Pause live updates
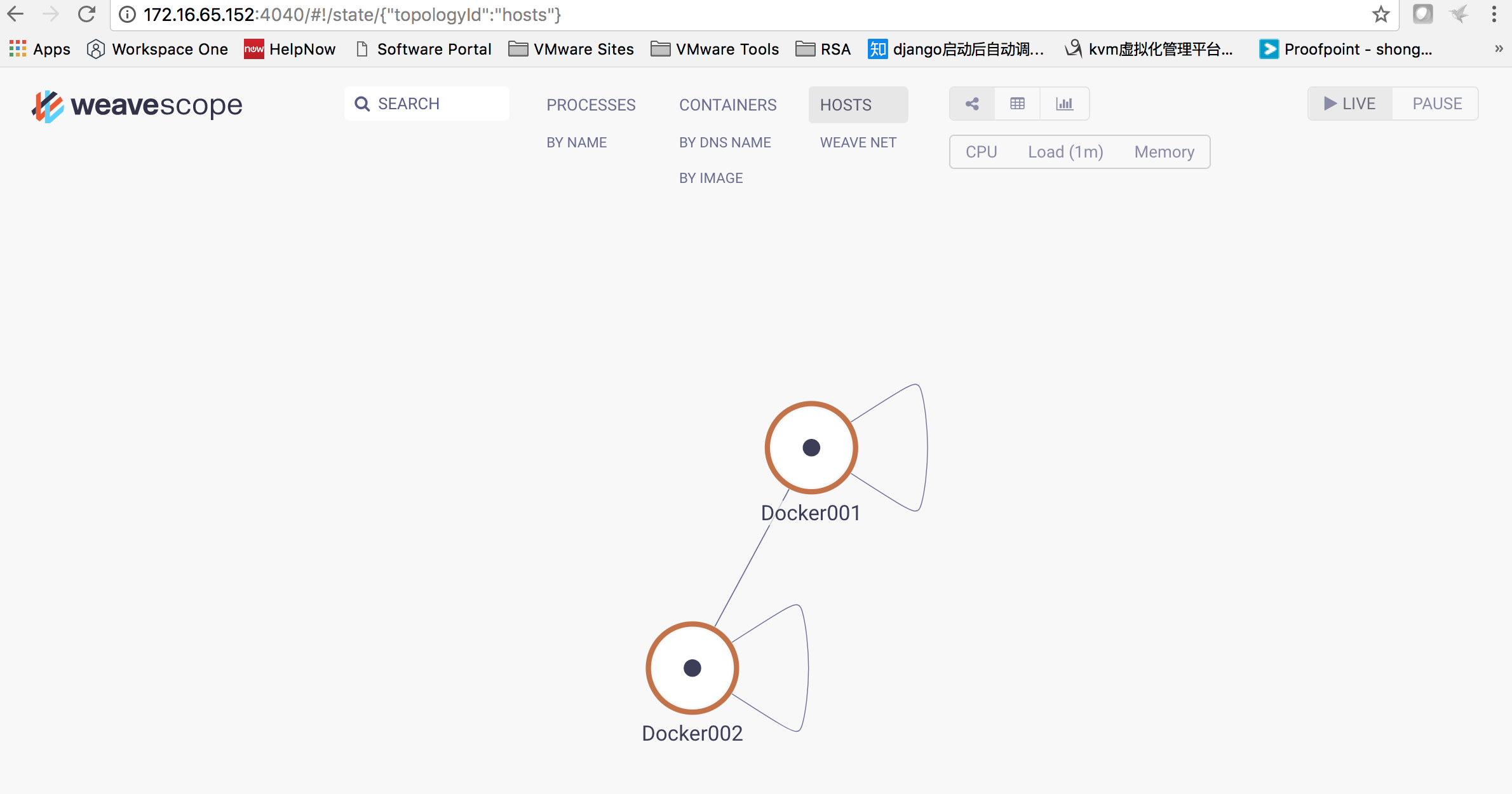1512x794 pixels. (x=1436, y=104)
